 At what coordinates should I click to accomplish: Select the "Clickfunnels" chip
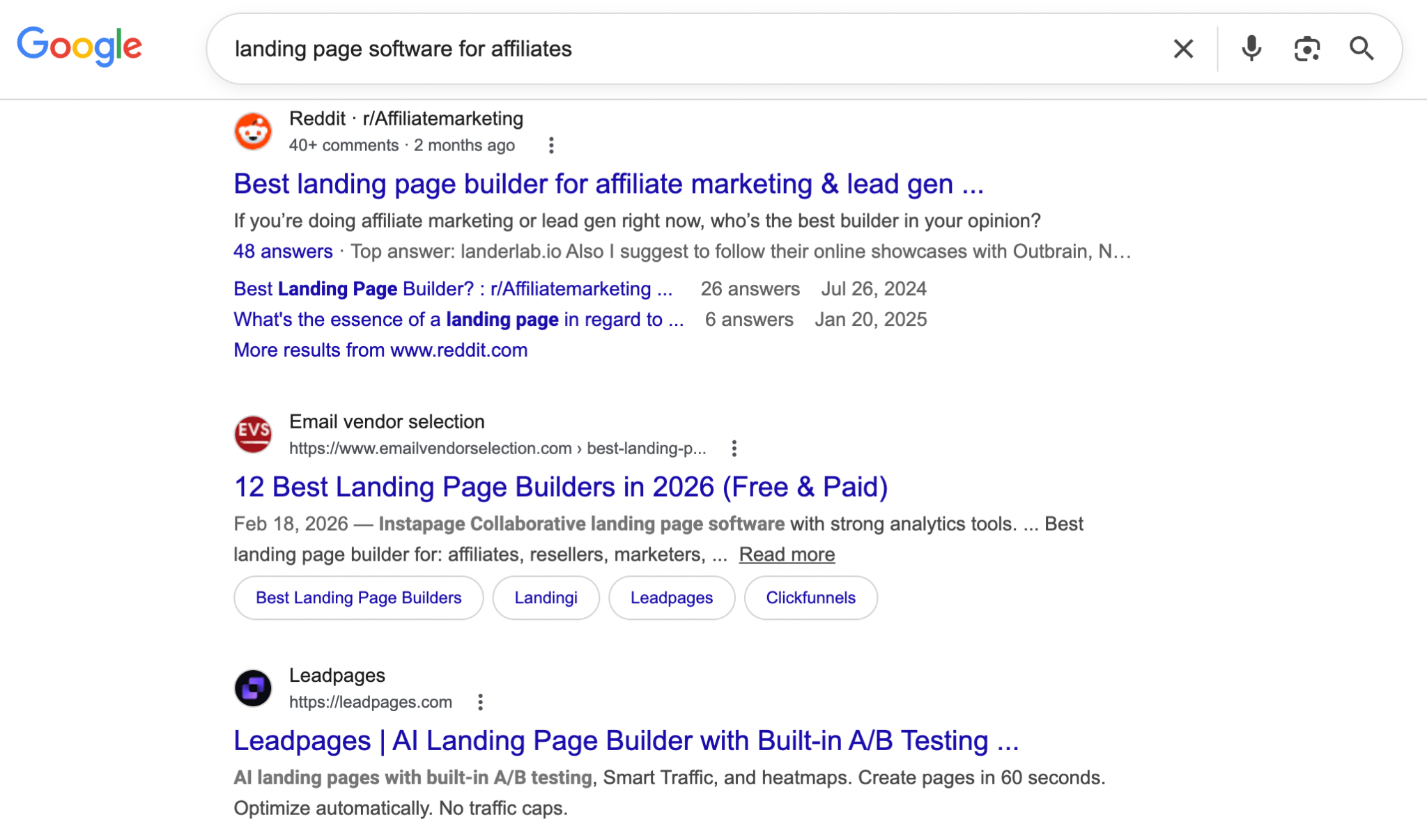coord(810,598)
